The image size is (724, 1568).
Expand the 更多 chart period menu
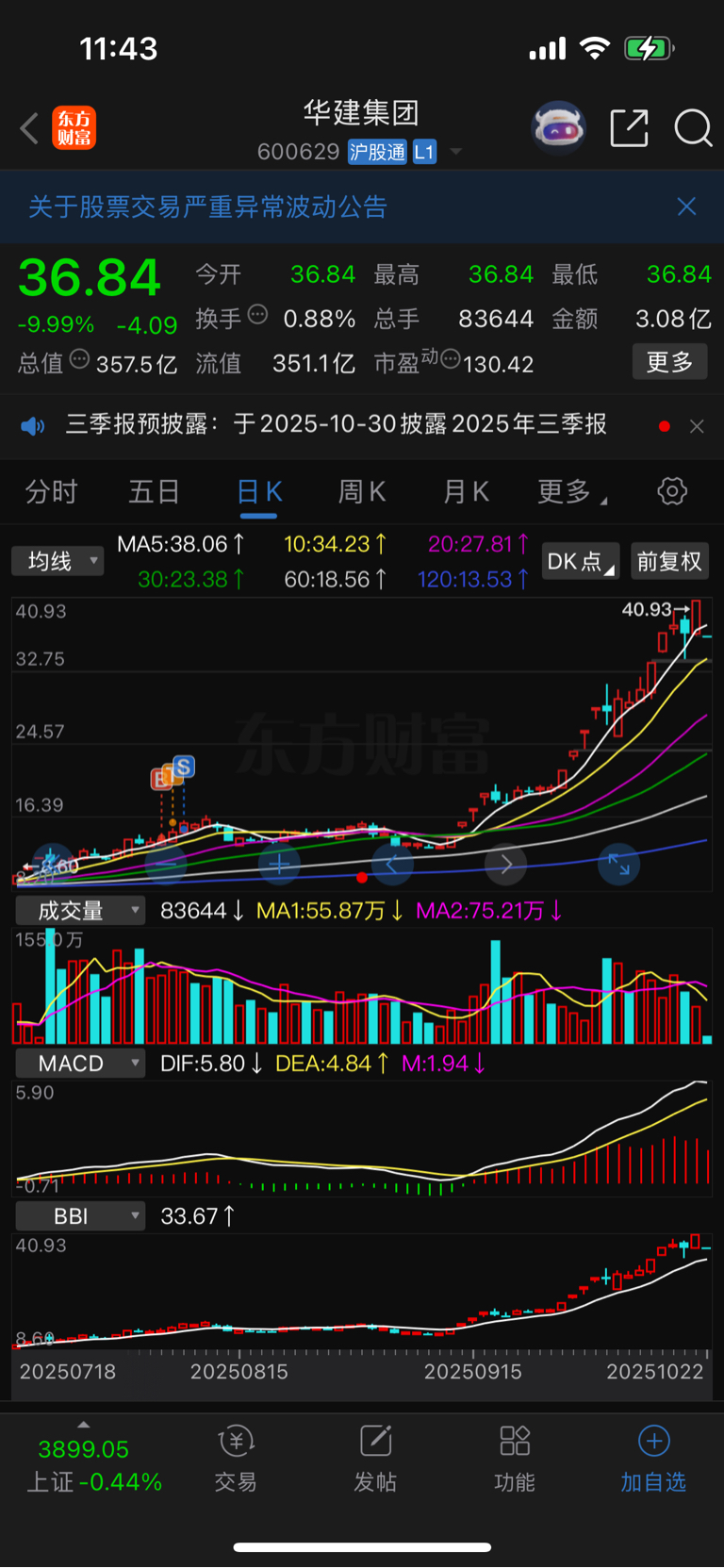click(x=571, y=491)
